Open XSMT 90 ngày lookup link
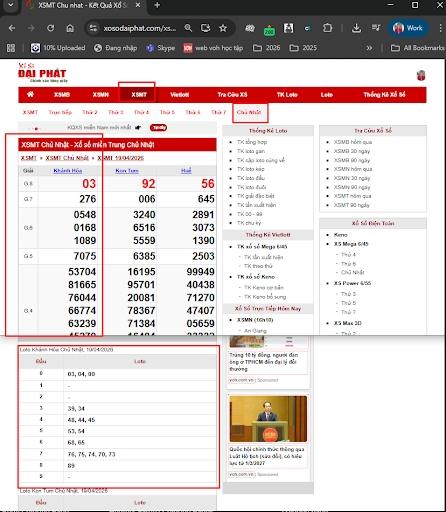 click(352, 205)
